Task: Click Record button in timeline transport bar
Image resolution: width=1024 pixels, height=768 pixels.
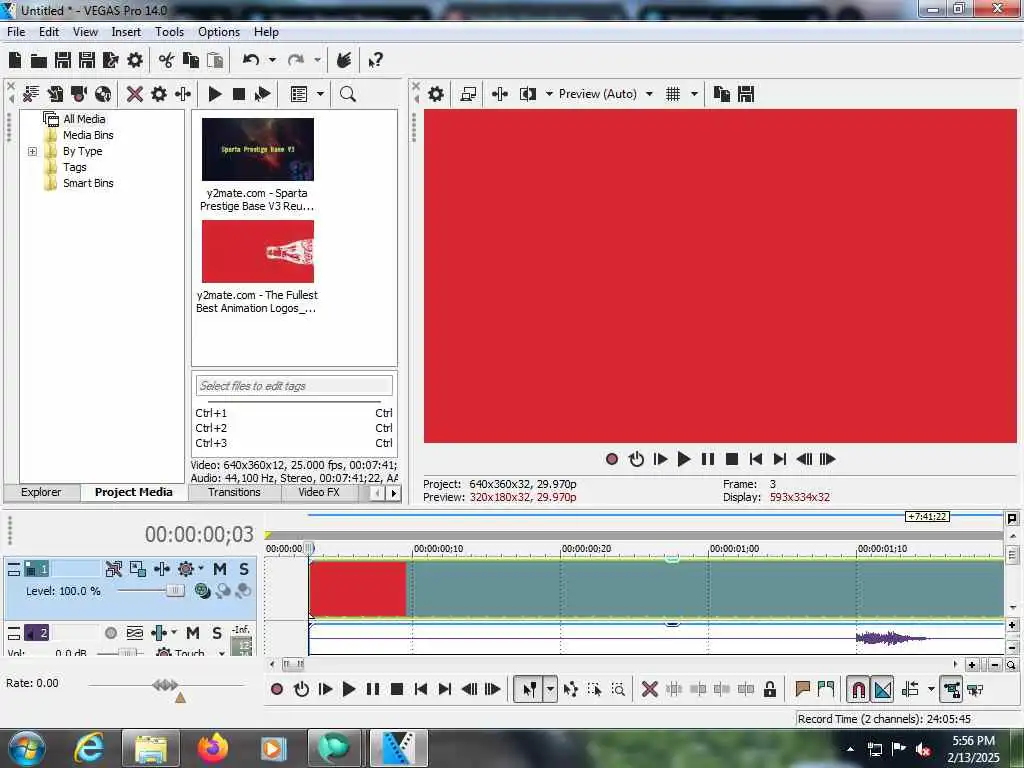Action: pos(276,689)
